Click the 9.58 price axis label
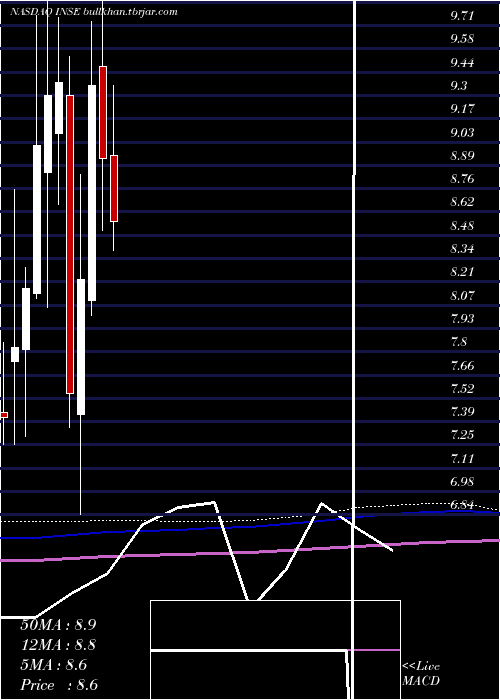500x700 pixels. click(x=462, y=39)
